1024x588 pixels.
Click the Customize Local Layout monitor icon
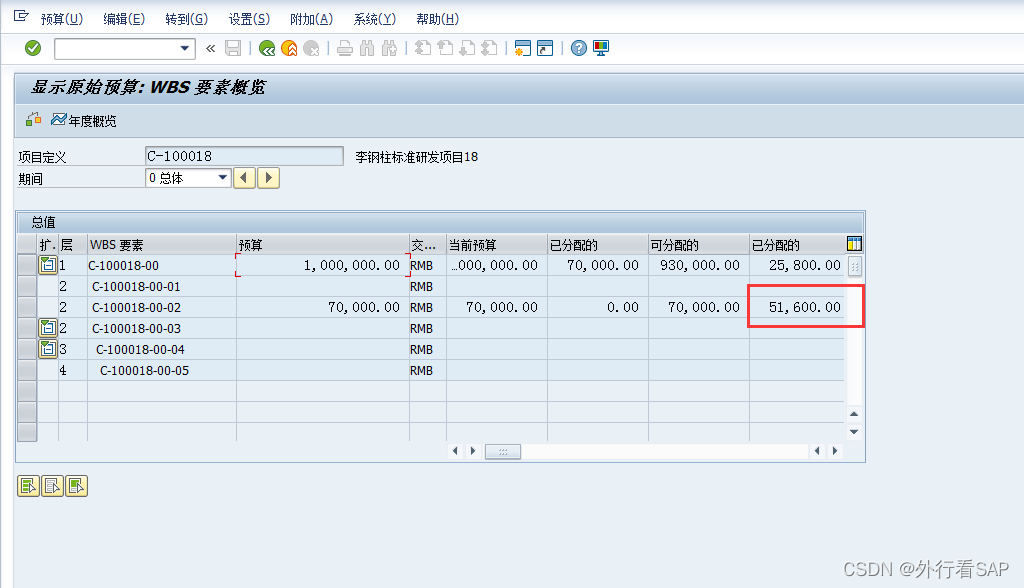[x=601, y=48]
